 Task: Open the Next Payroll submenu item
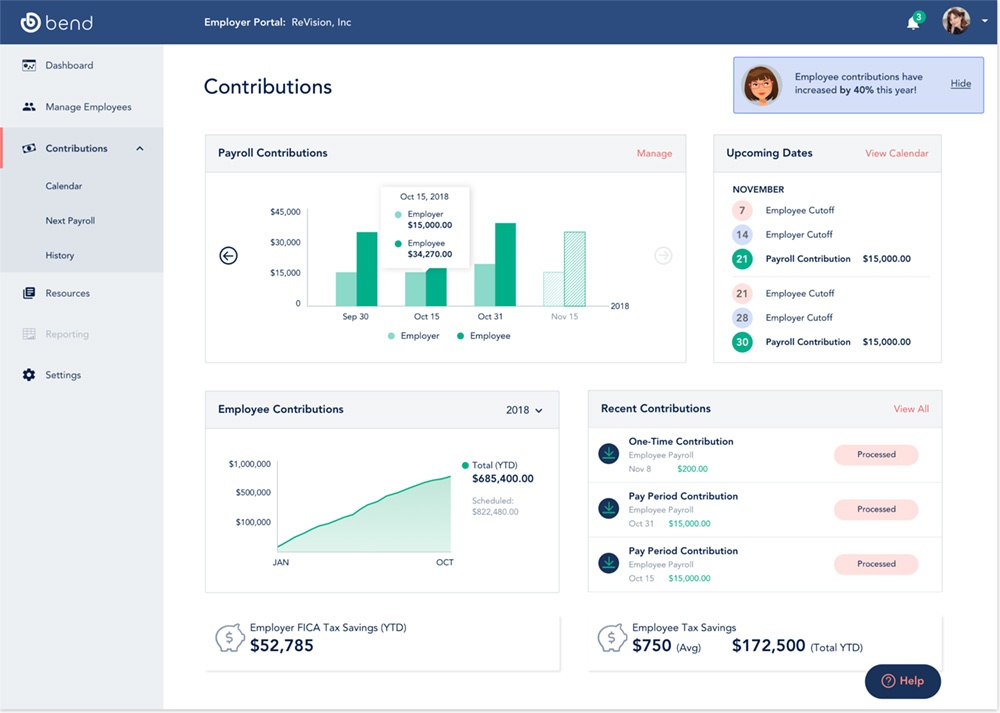(x=70, y=221)
